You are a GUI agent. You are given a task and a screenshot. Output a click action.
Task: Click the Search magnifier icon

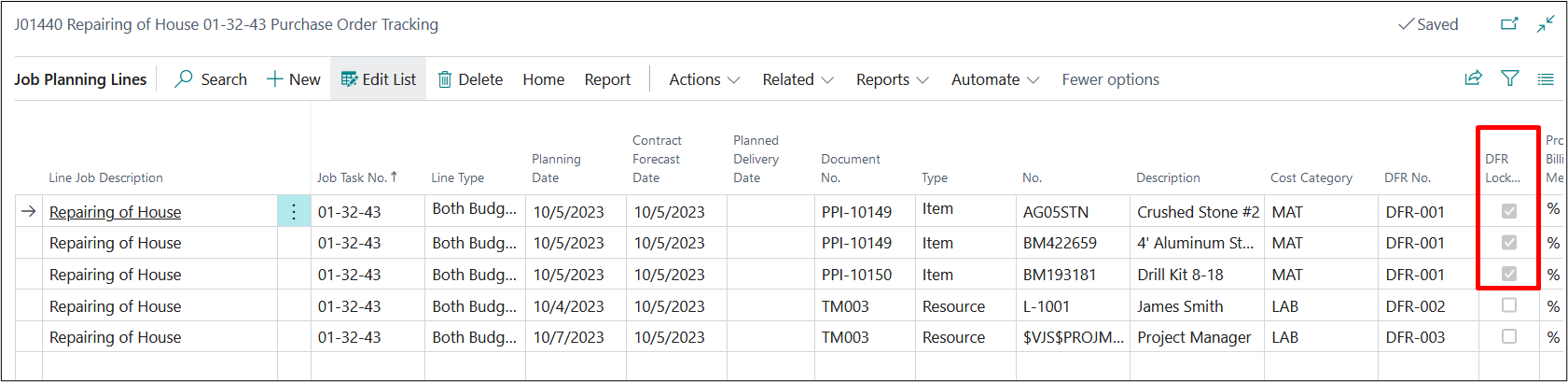pos(185,79)
